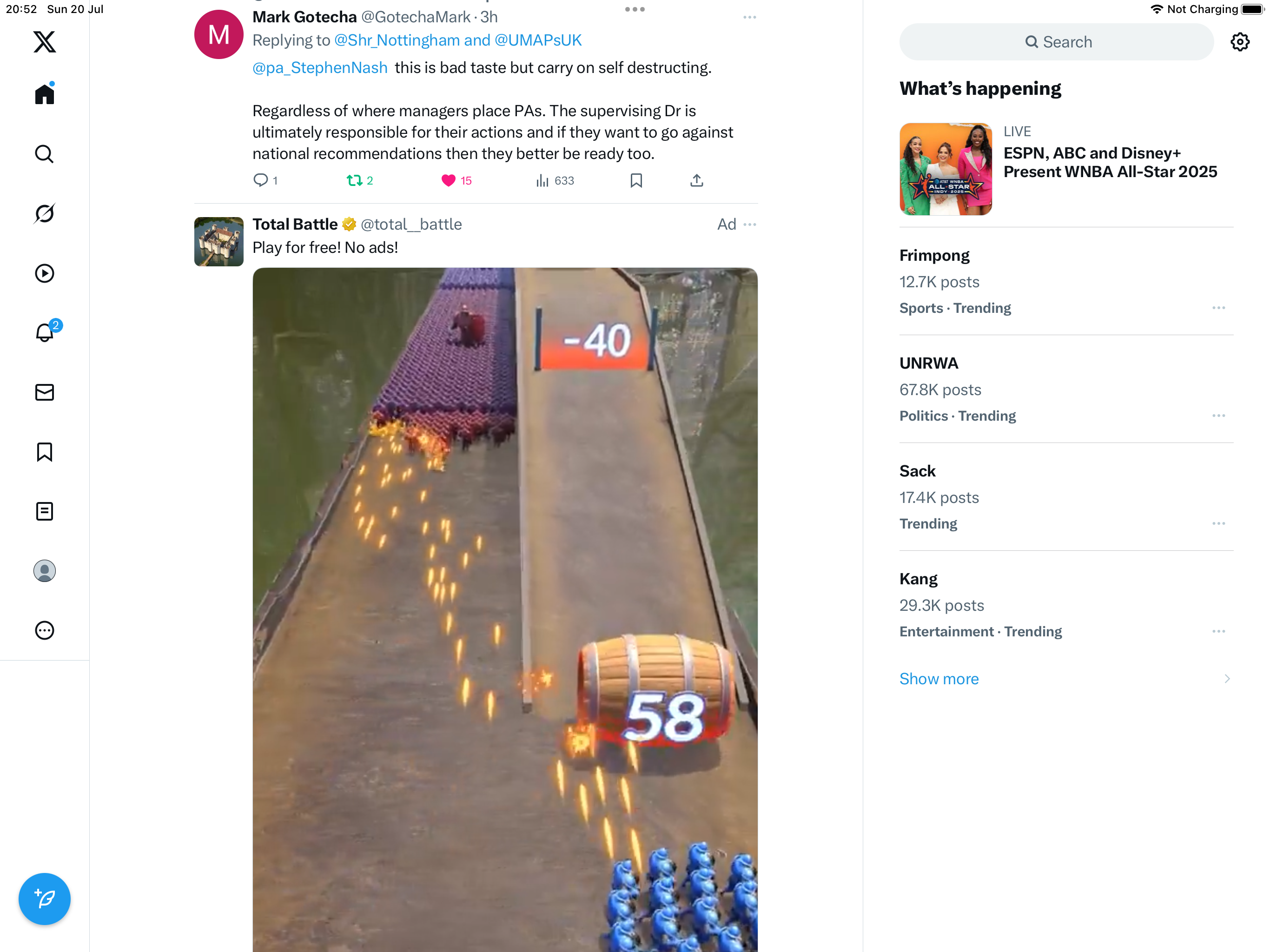Screen dimensions: 1270x952
Task: Open search settings gear icon
Action: click(x=1240, y=42)
